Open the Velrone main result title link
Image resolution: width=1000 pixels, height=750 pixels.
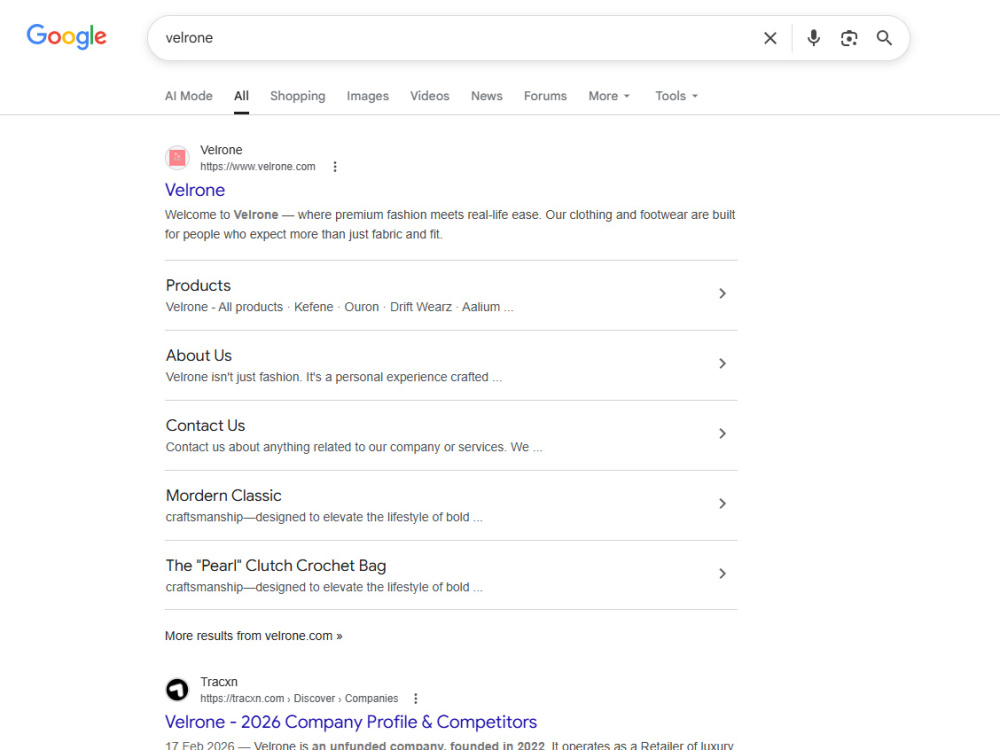click(x=195, y=190)
